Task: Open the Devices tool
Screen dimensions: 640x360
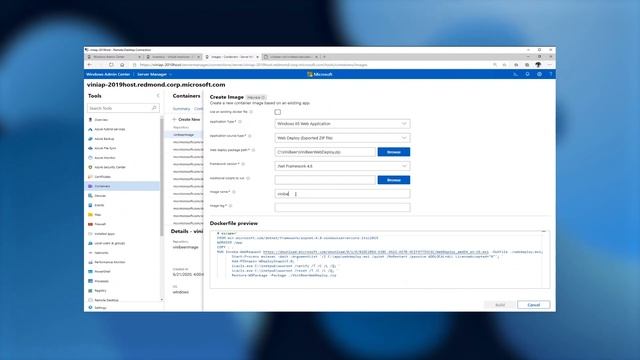Action: tap(122, 196)
